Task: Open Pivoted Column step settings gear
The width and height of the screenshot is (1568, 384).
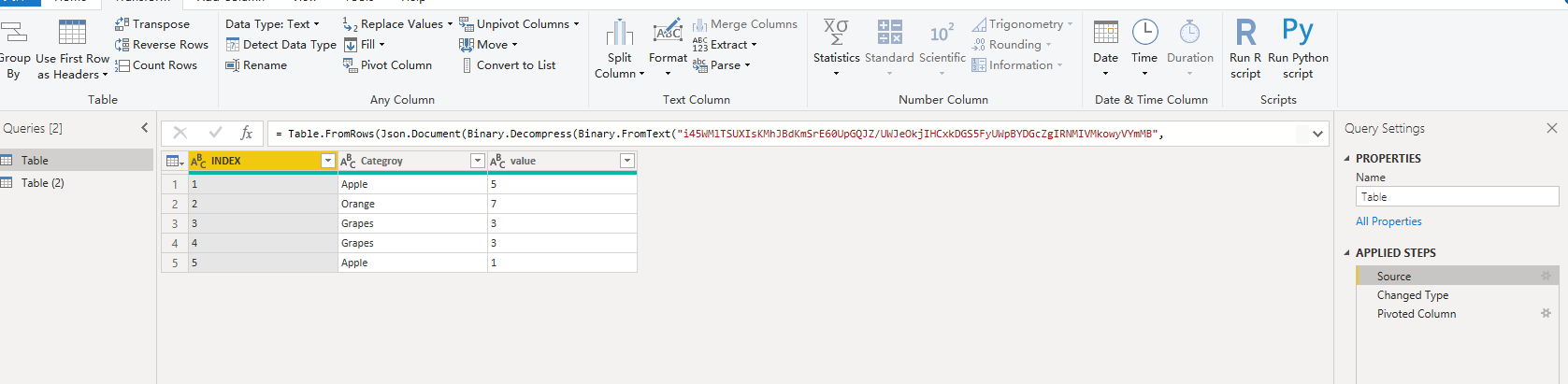Action: [1546, 313]
